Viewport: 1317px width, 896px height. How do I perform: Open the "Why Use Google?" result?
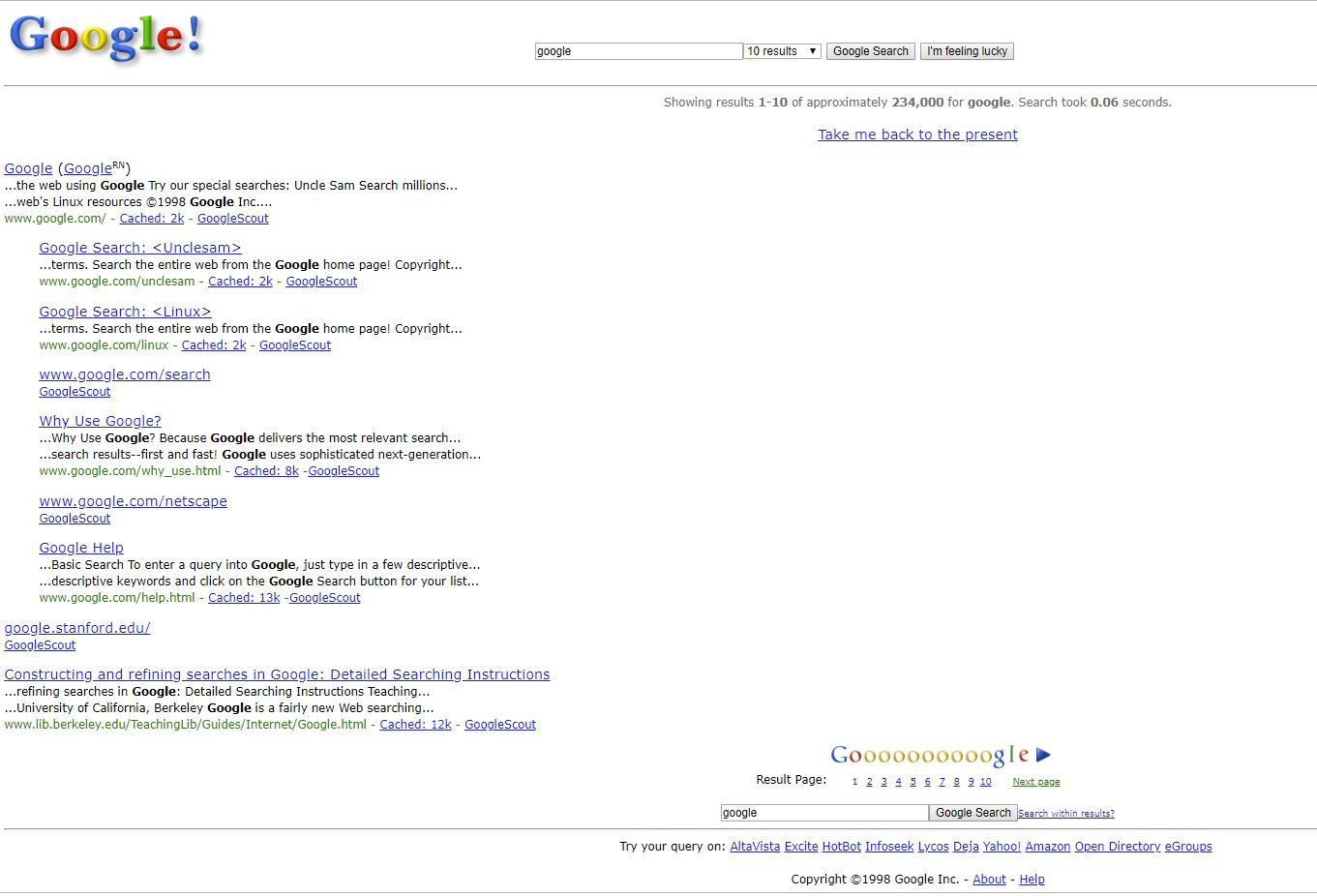100,421
